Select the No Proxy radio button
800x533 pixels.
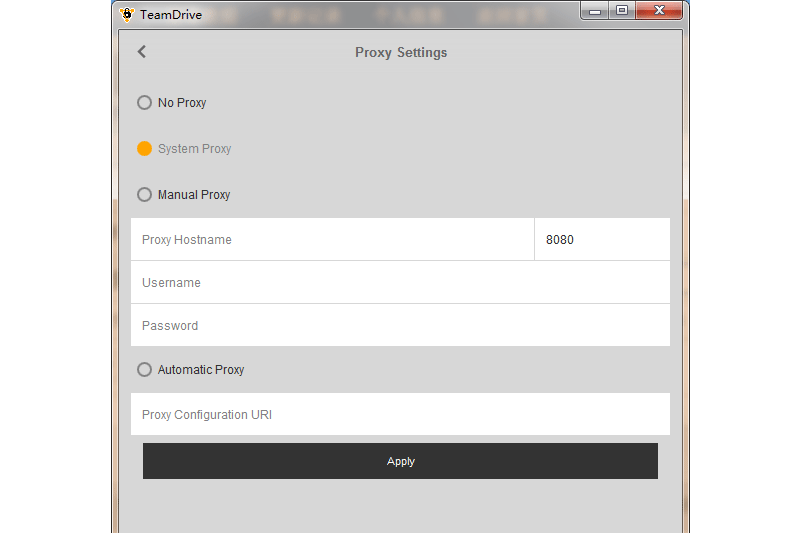pyautogui.click(x=144, y=103)
